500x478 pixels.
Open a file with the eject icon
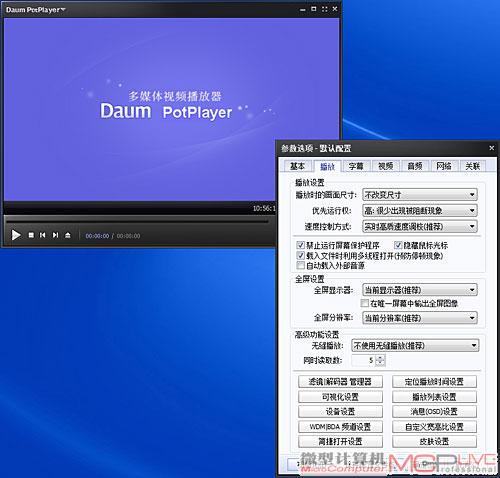pyautogui.click(x=68, y=235)
